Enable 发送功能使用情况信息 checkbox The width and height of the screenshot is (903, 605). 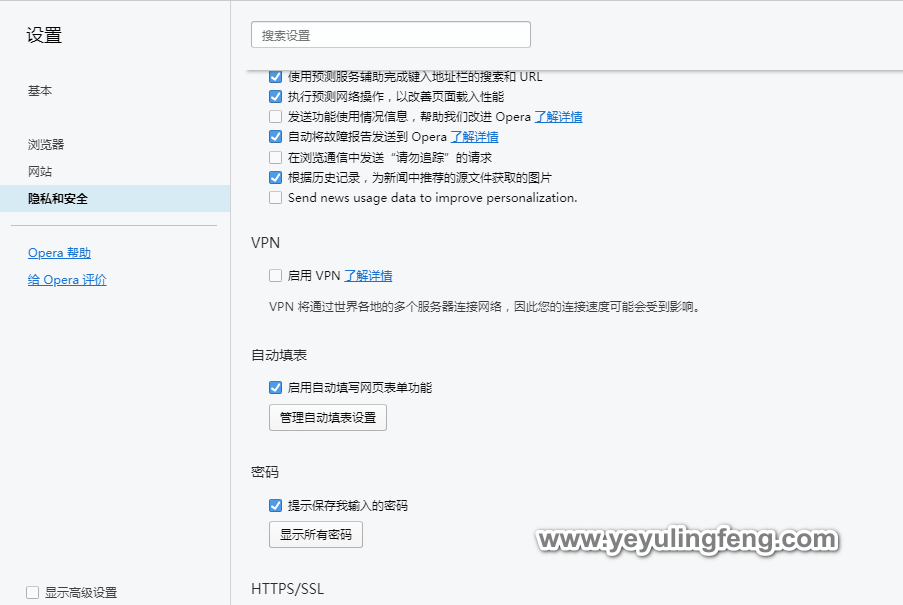[275, 117]
